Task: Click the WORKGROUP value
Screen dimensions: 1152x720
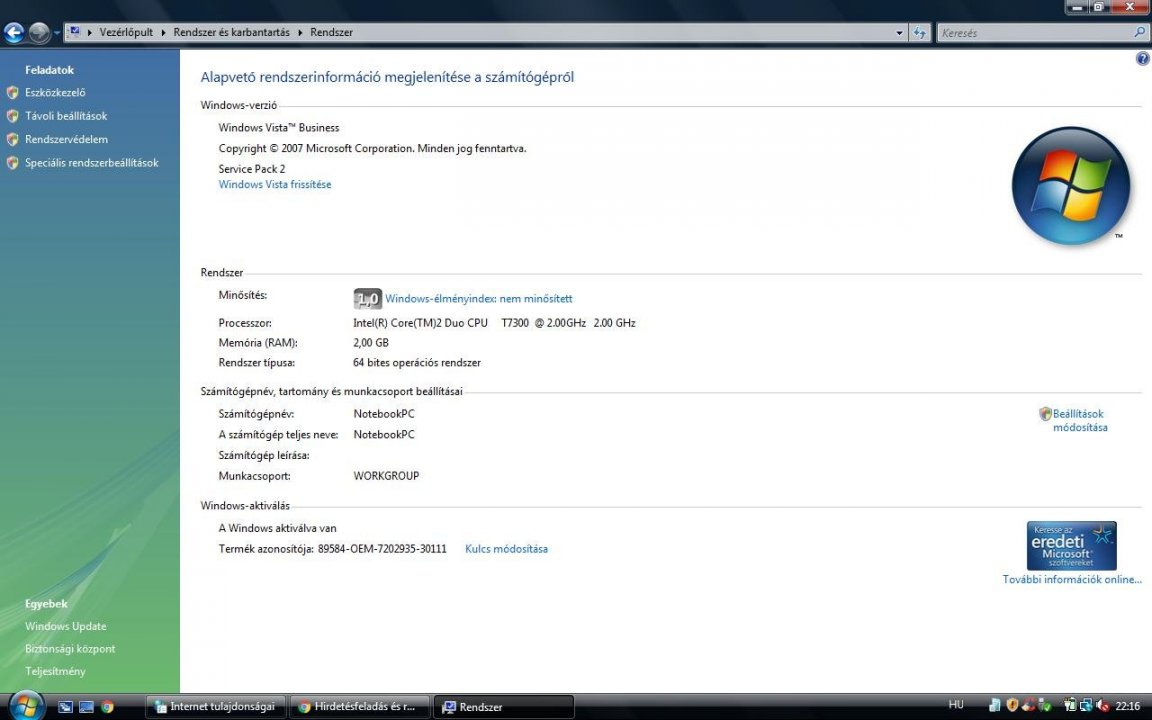Action: point(386,476)
